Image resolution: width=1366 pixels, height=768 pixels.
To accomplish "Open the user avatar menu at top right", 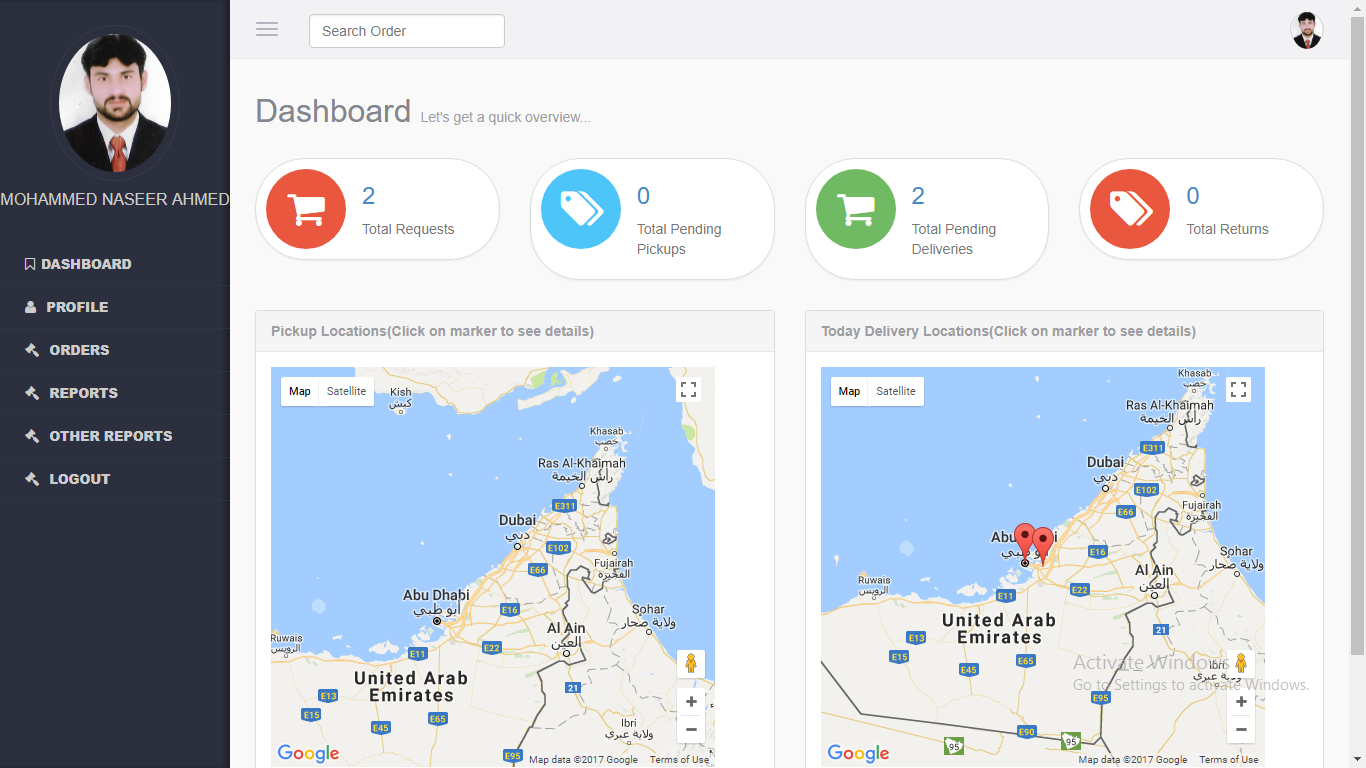I will pos(1306,31).
